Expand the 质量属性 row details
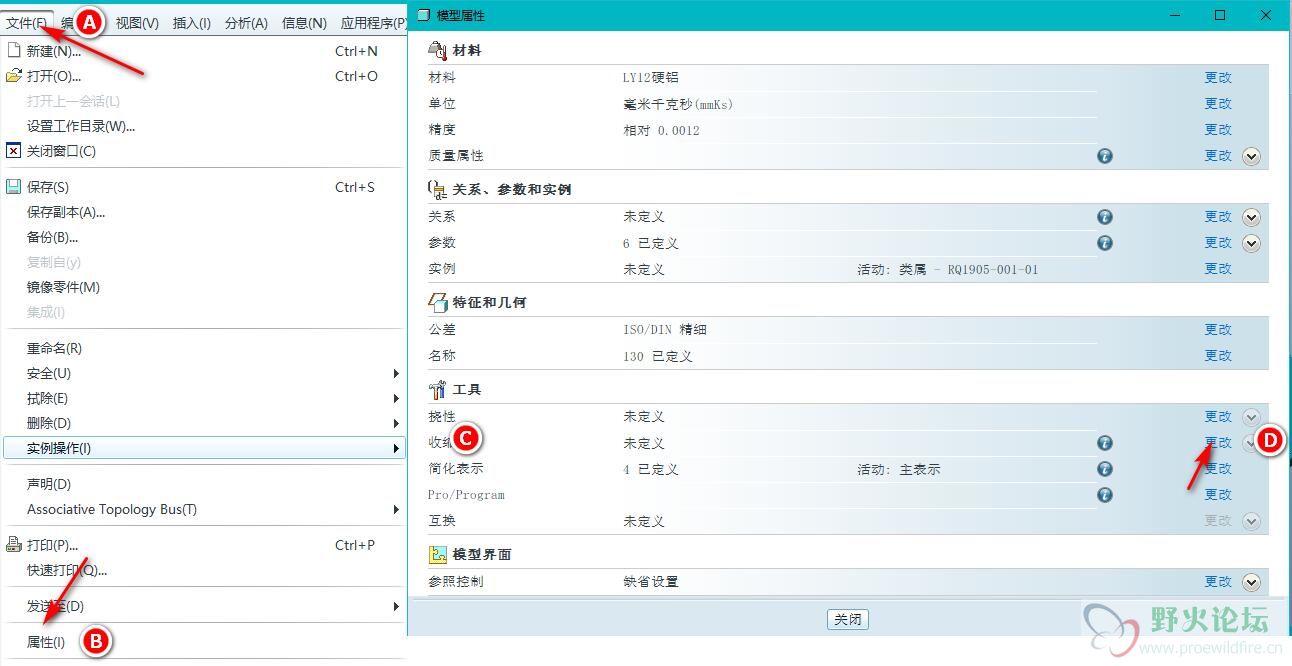This screenshot has width=1292, height=666. point(1251,156)
